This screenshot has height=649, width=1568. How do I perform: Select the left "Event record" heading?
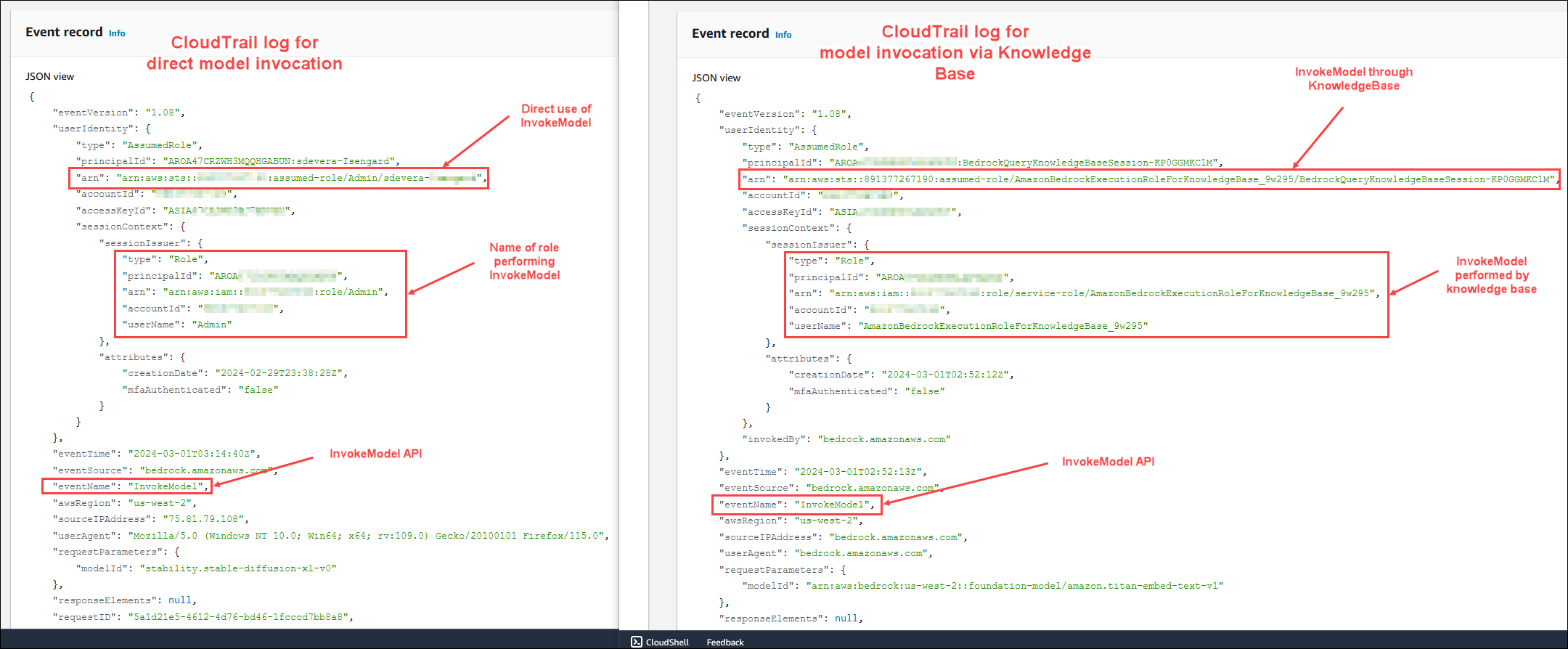pos(64,32)
